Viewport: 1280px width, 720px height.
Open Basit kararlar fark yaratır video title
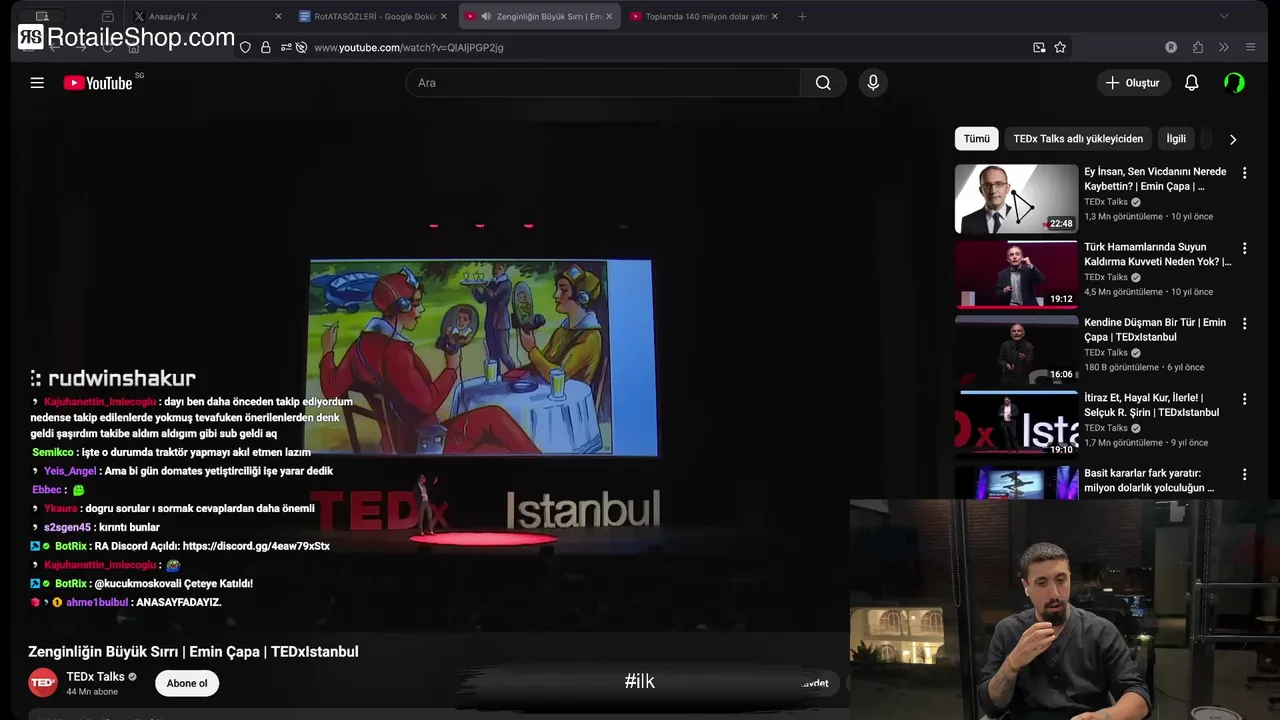[x=1149, y=480]
